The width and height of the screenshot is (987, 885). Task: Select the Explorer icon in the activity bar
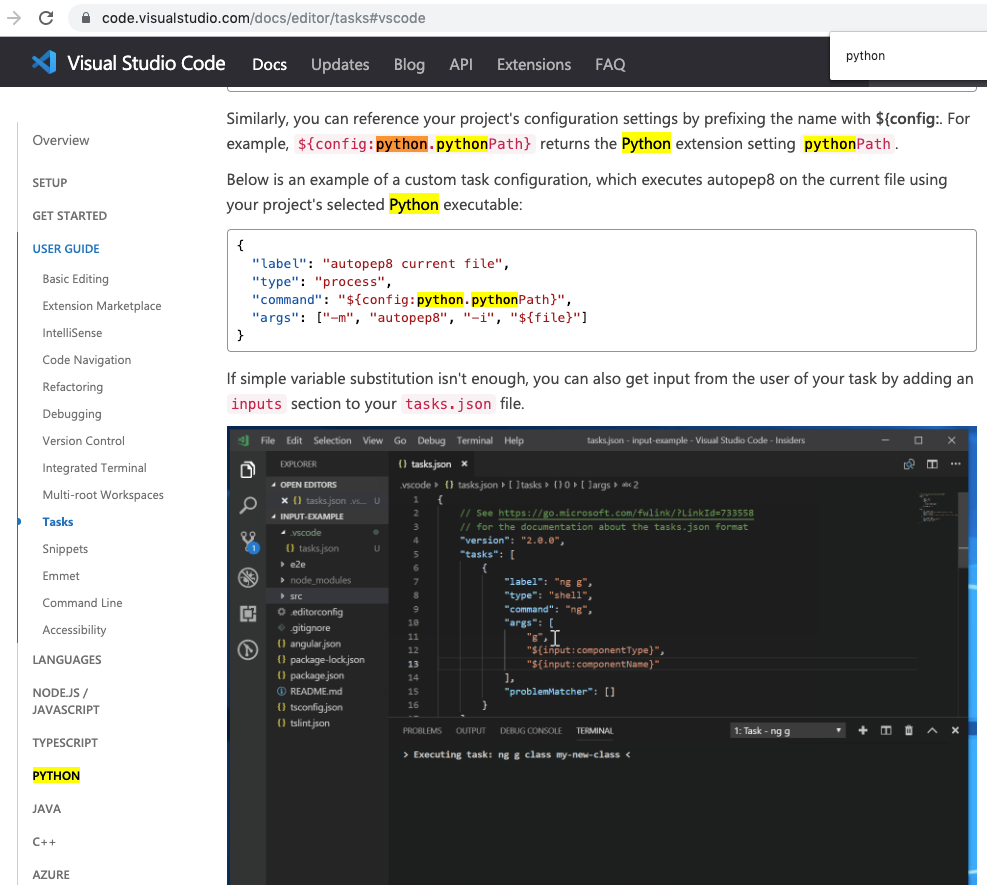(x=248, y=469)
